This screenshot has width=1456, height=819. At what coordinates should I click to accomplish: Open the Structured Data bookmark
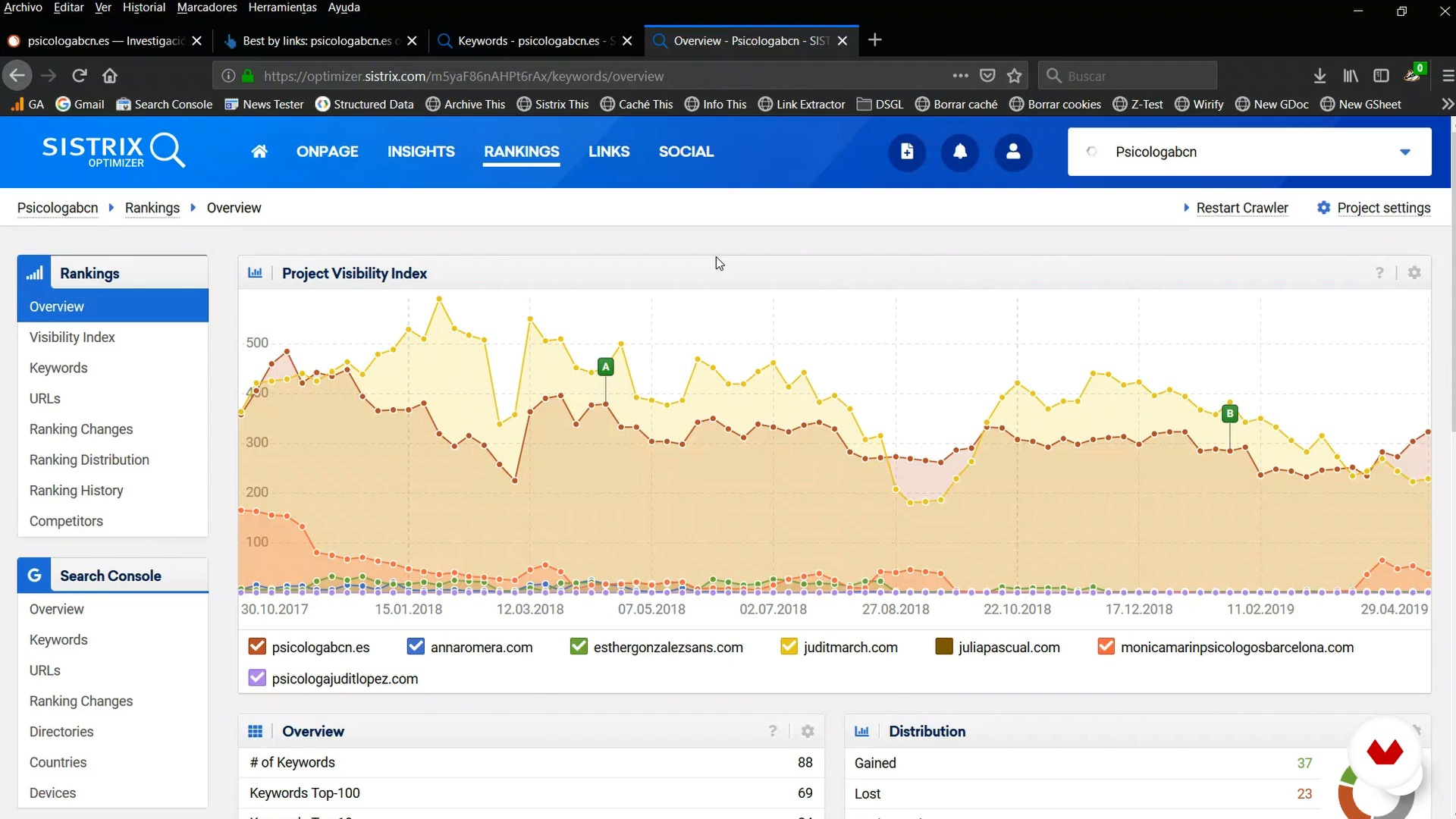pos(365,104)
